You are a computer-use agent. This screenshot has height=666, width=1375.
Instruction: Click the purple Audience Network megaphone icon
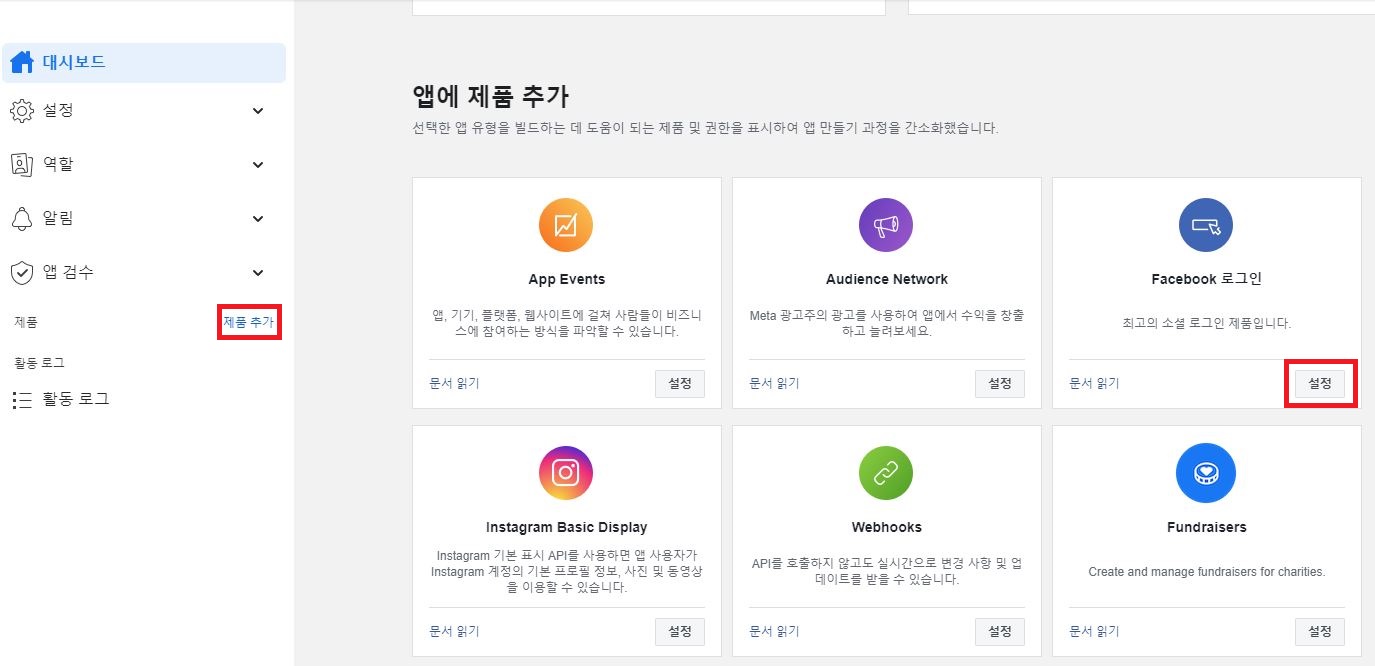[x=886, y=225]
